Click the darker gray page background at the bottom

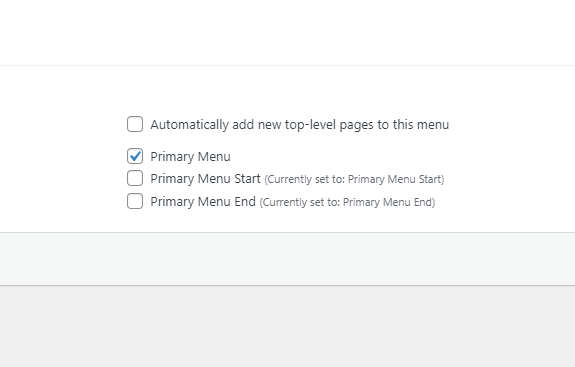288,326
